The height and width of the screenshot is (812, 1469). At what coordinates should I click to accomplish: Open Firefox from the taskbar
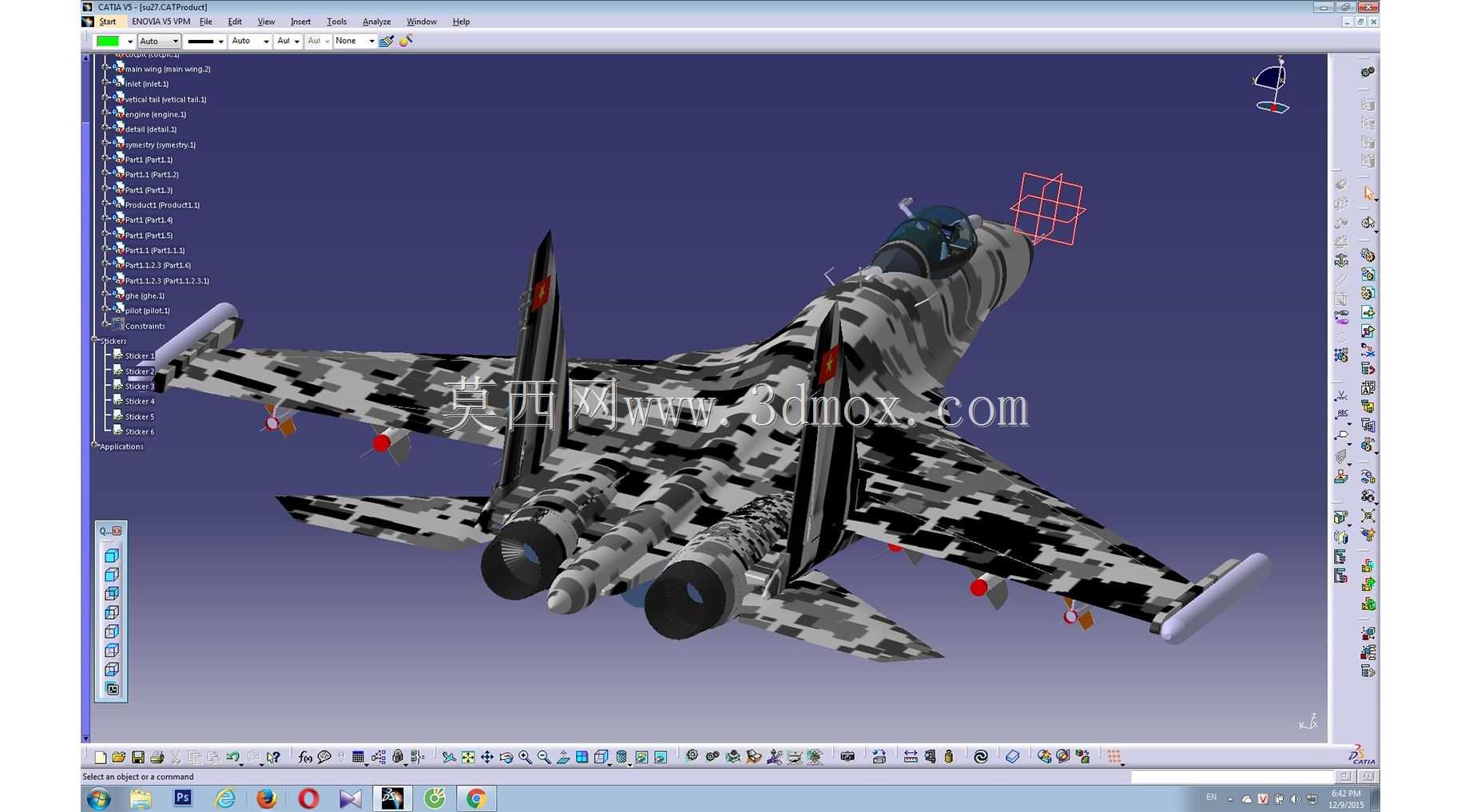point(266,798)
